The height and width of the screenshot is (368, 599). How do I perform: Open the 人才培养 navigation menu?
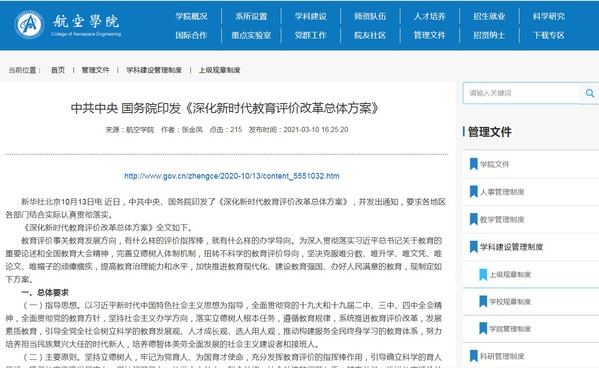click(x=429, y=16)
